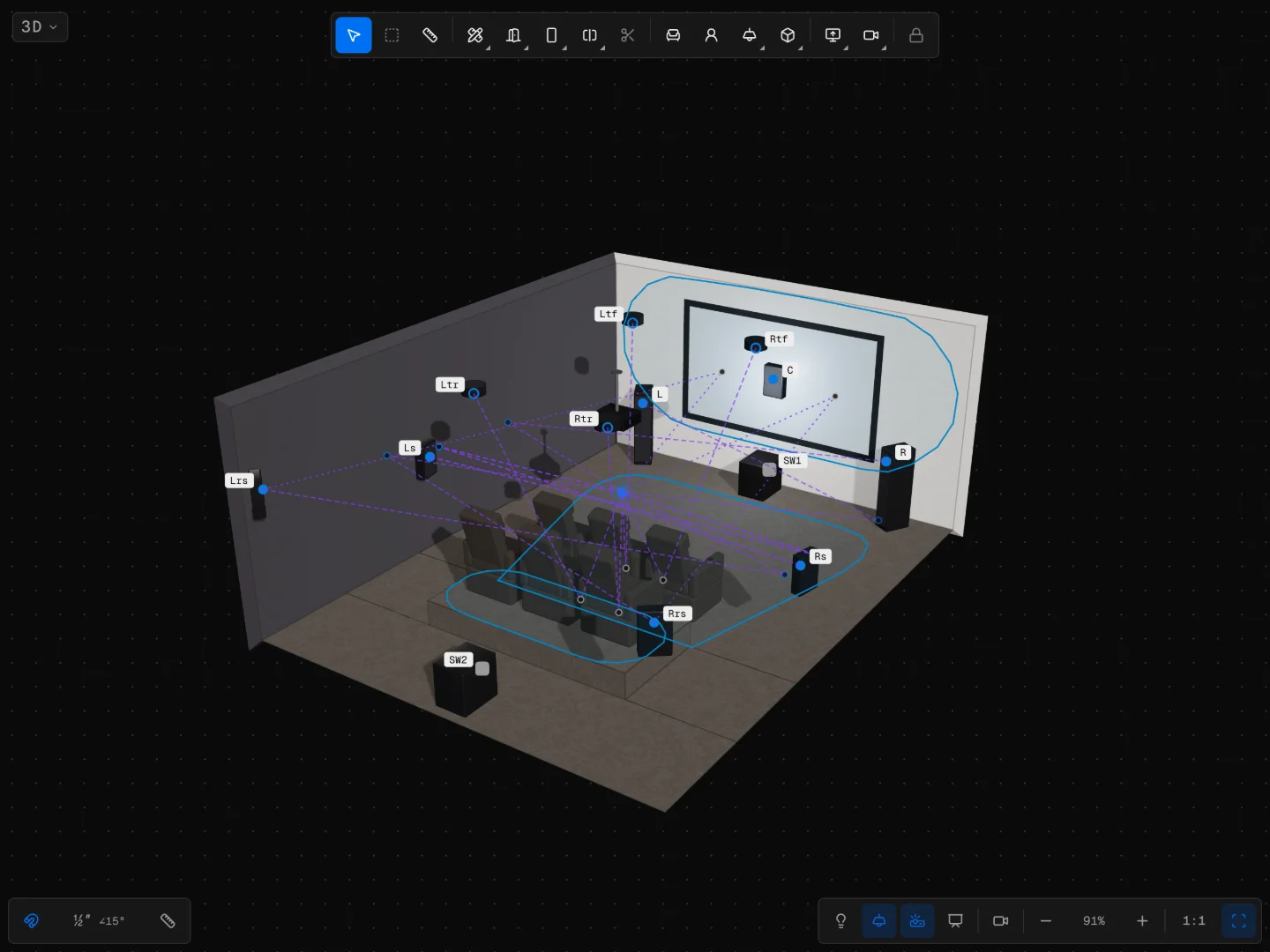Select the Ls surround speaker label
Screen dimensions: 1270x952
tap(410, 449)
